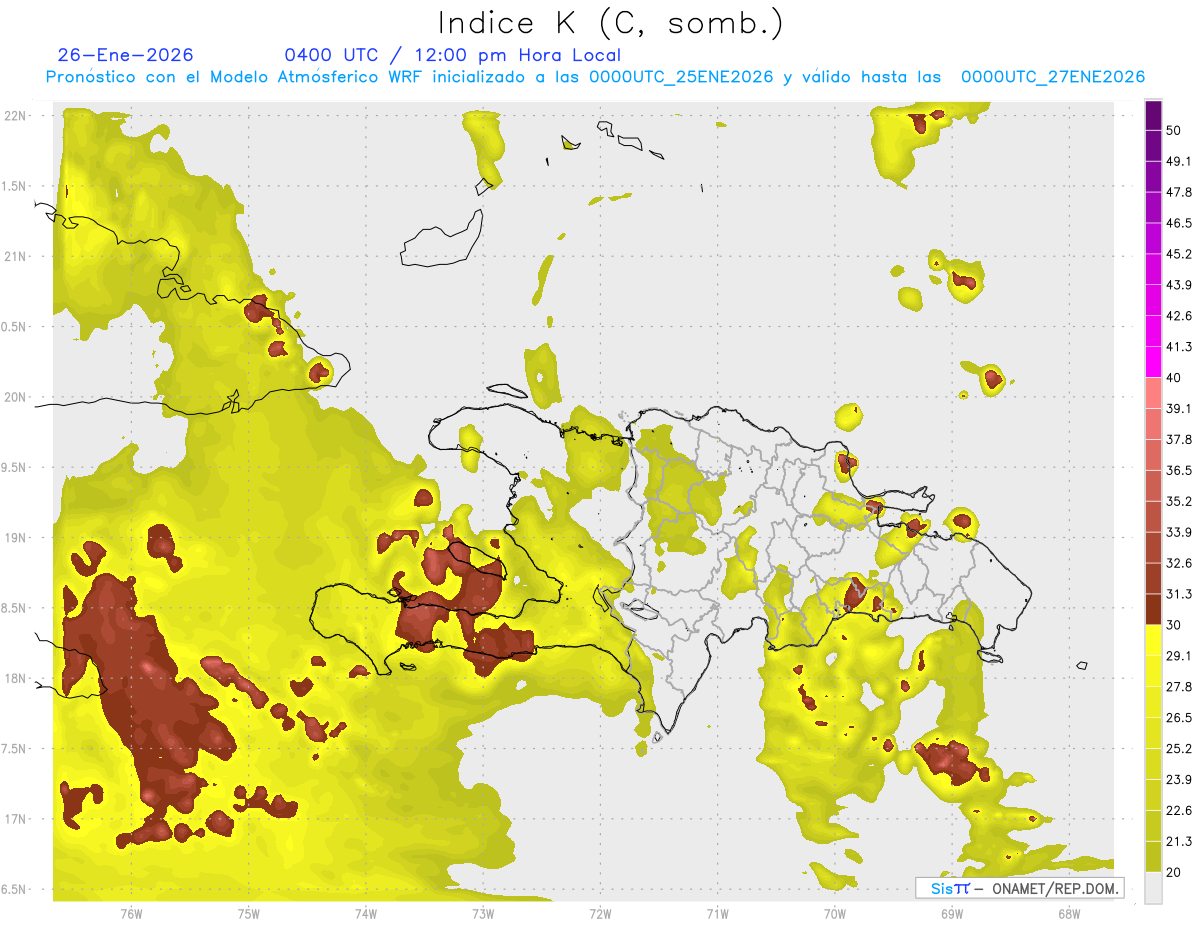
Task: Click the '29.1' value on the color legend
Action: (1179, 655)
